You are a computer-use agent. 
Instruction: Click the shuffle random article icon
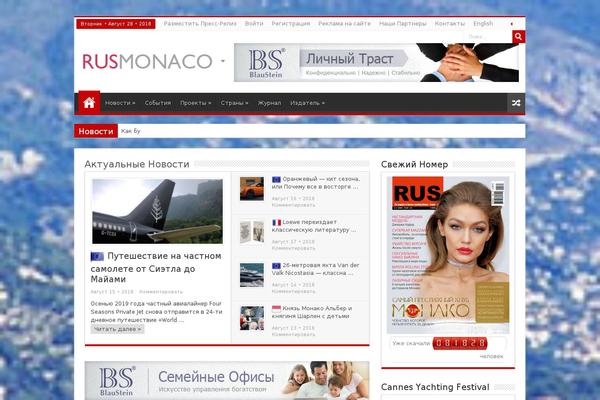click(x=516, y=103)
